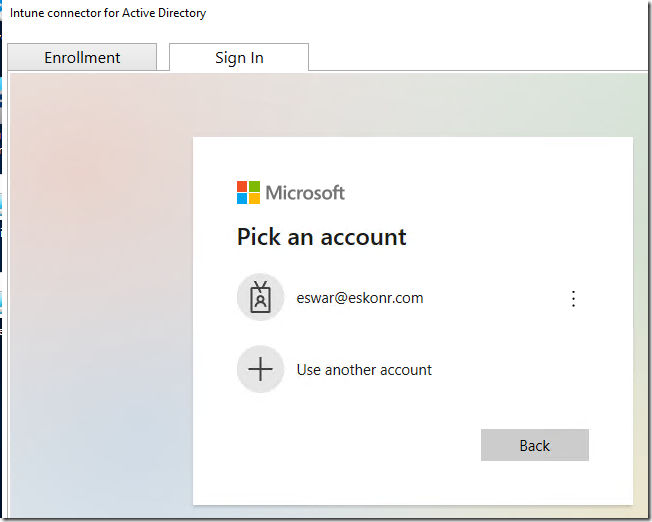Click the Microsoft logo
This screenshot has height=522, width=652.
(291, 193)
